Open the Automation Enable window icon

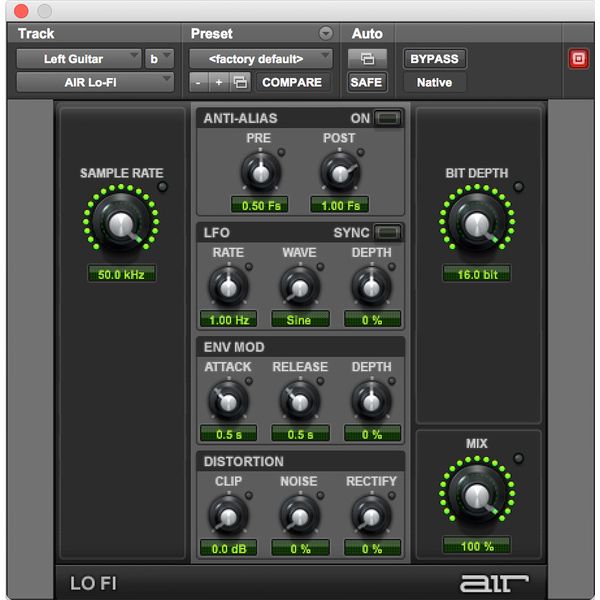click(x=367, y=59)
